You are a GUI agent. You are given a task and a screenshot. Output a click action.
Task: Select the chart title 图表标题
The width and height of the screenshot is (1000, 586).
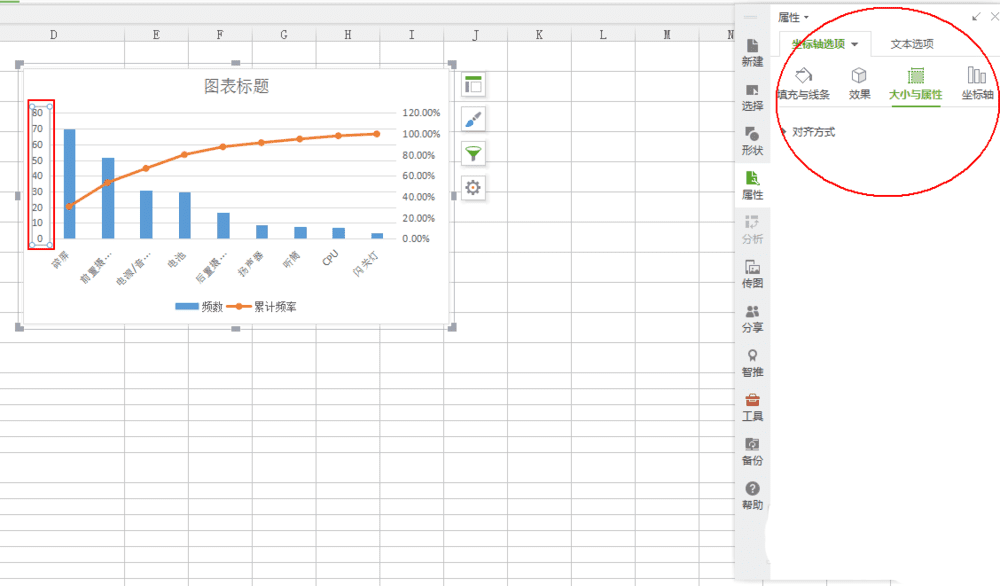[237, 86]
